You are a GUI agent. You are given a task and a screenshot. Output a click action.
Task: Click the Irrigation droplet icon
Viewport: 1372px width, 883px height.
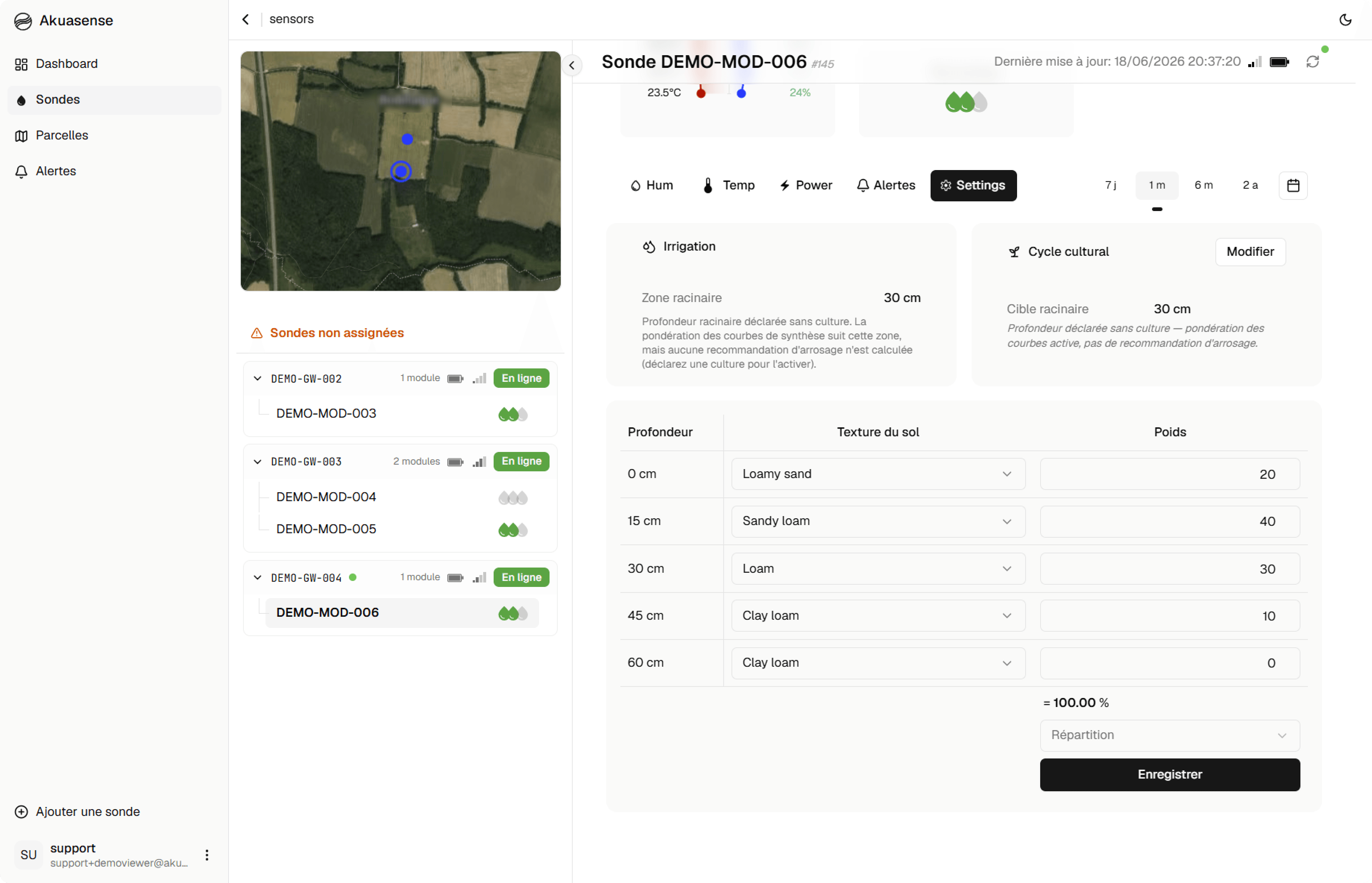pos(649,246)
